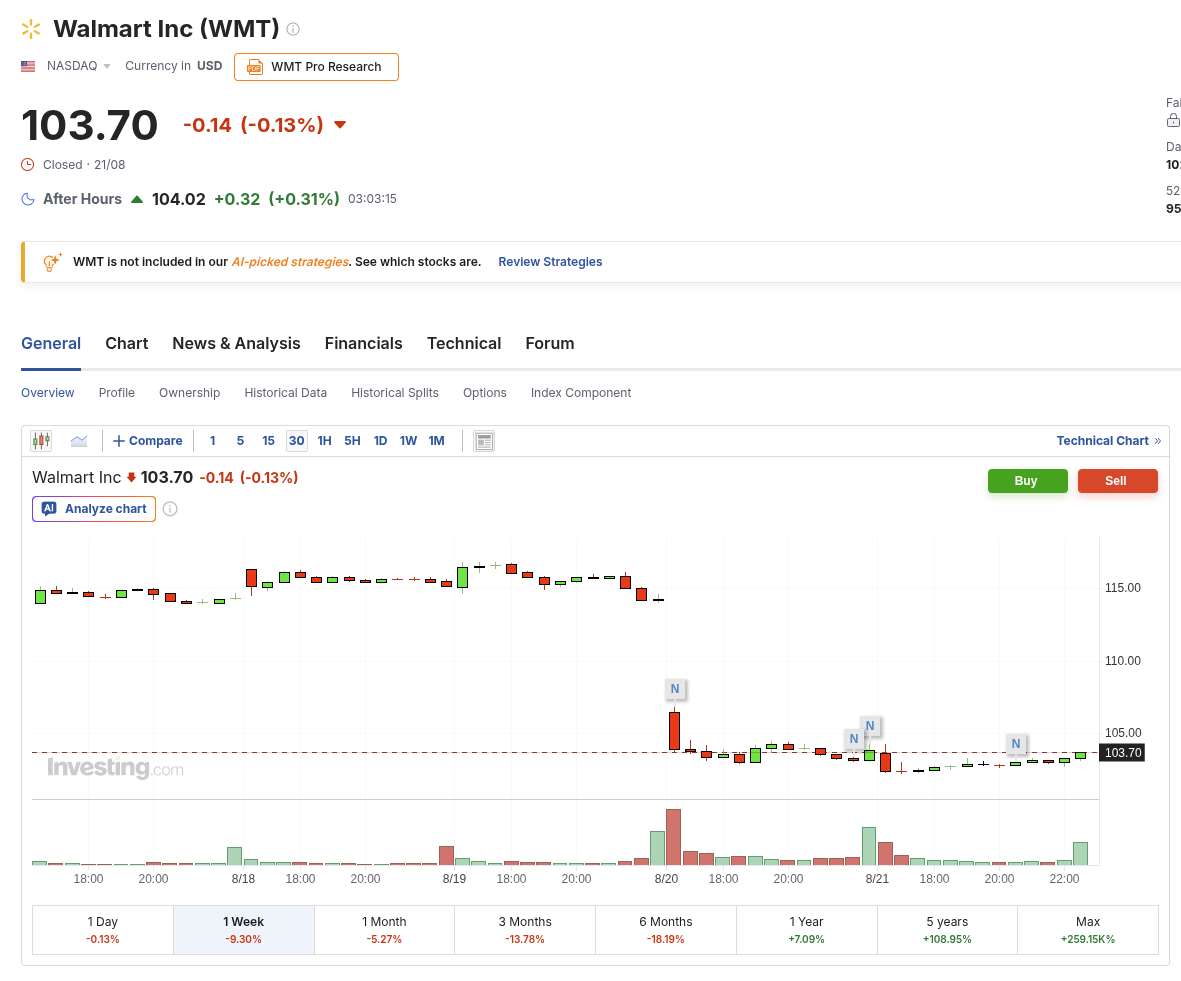1181x981 pixels.
Task: Select the candlestick chart type icon
Action: pos(41,441)
